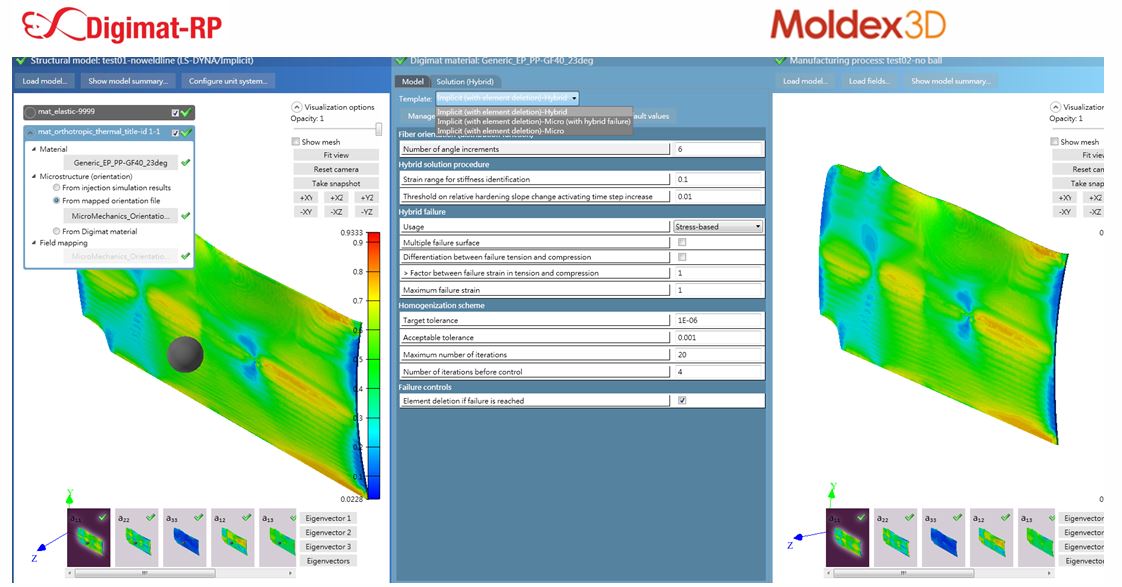Open the Template dropdown
This screenshot has height=587, width=1122.
pos(507,98)
